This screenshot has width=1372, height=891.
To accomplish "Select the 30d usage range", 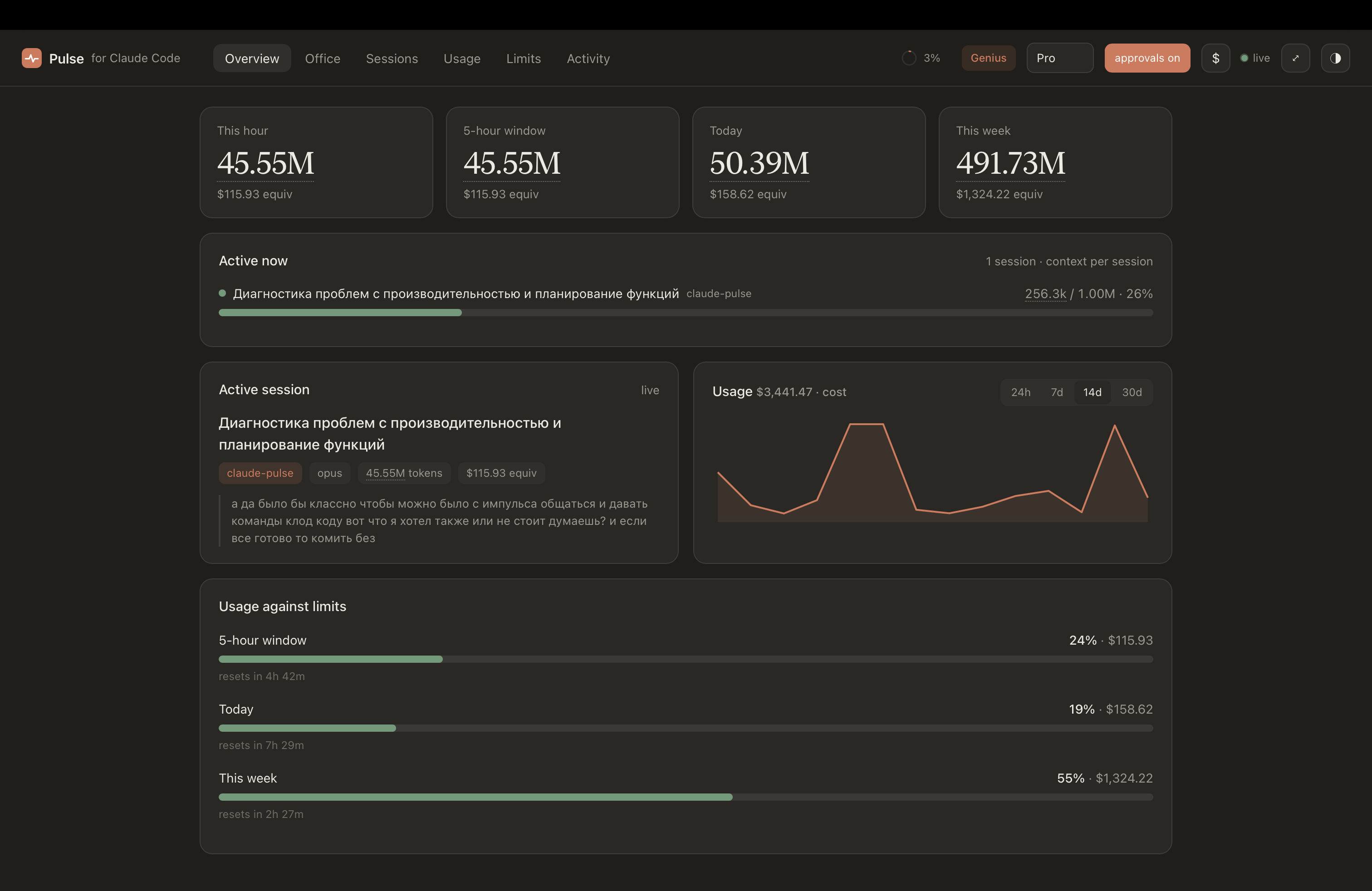I will 1132,392.
